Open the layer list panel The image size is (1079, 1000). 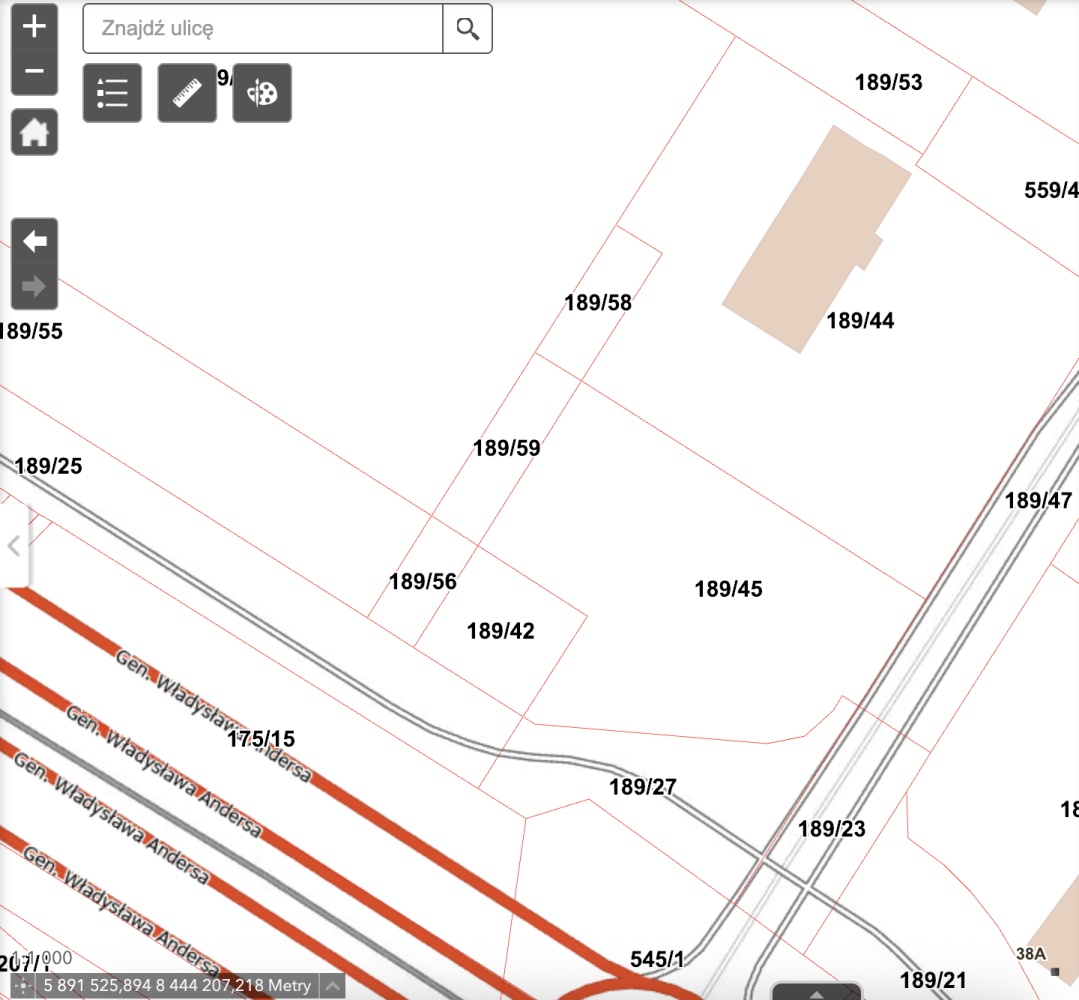[112, 93]
